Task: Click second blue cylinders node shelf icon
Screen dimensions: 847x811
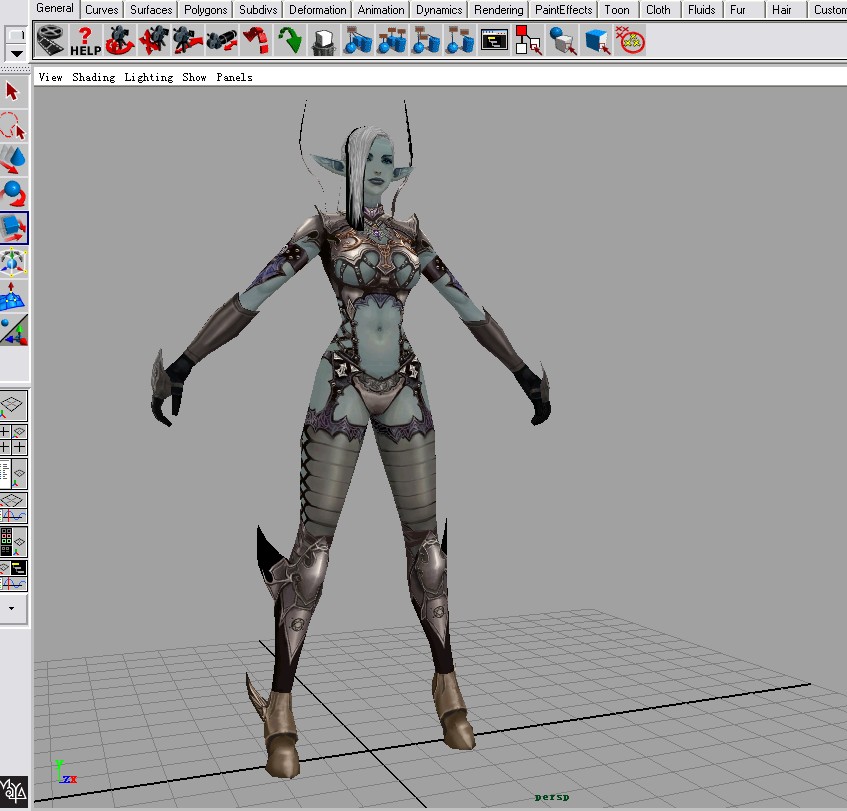Action: click(x=392, y=41)
